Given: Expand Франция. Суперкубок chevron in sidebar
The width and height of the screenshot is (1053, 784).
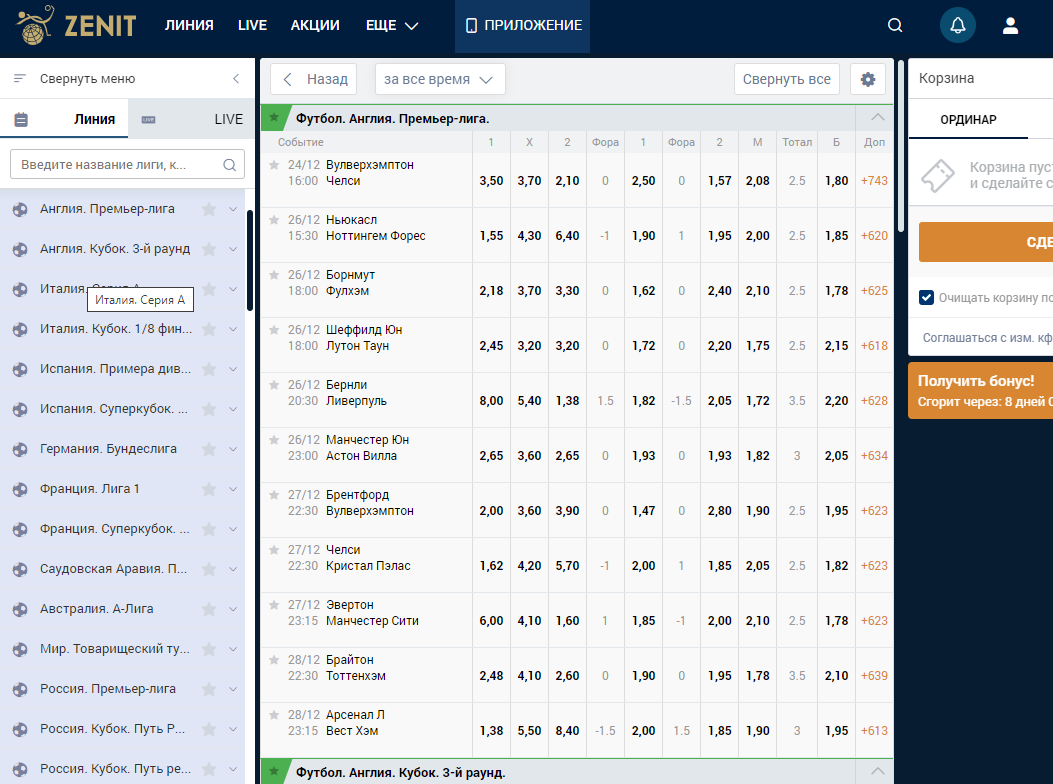Looking at the screenshot, I should click(233, 529).
